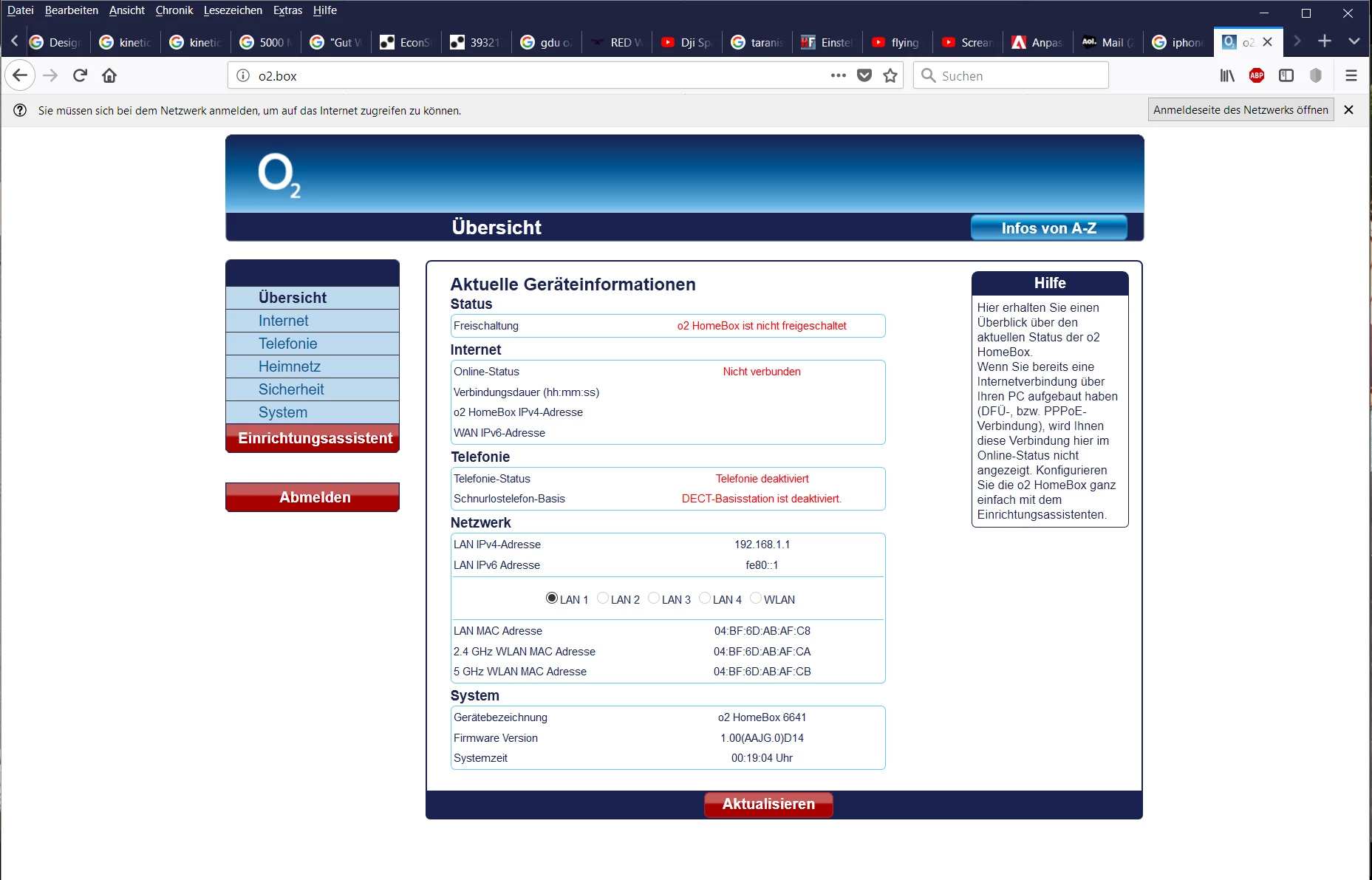Click the magnifier icon in search box
Image resolution: width=1372 pixels, height=880 pixels.
(x=928, y=75)
